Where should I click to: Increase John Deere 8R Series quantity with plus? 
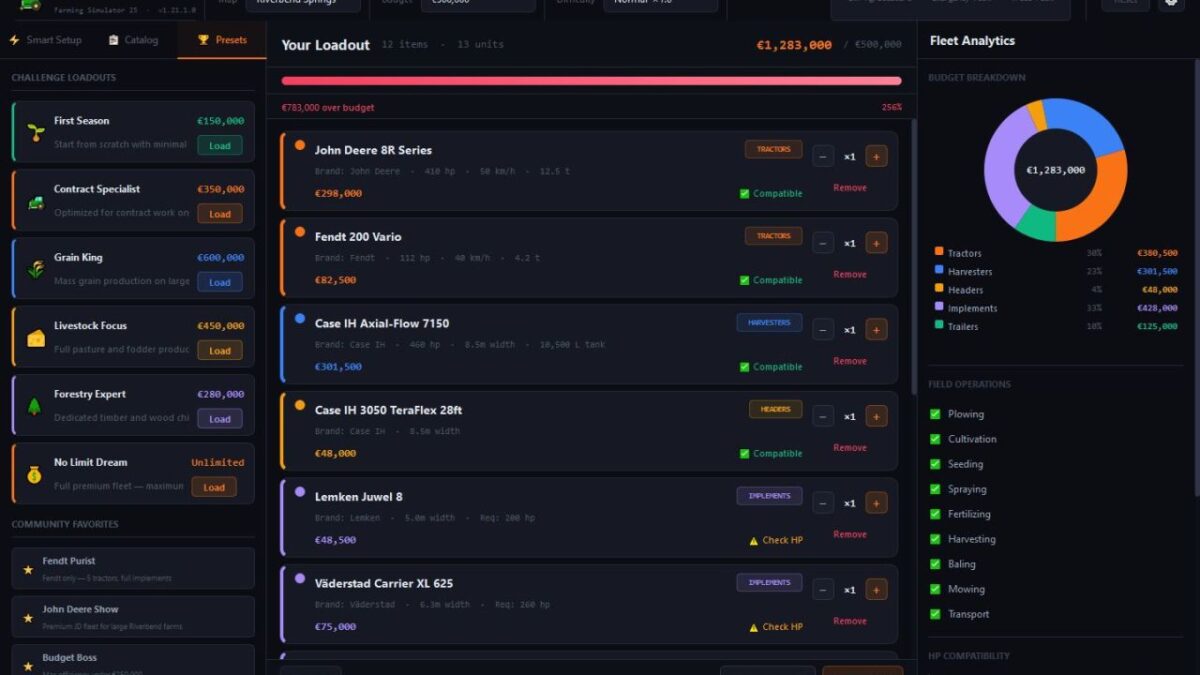coord(876,156)
